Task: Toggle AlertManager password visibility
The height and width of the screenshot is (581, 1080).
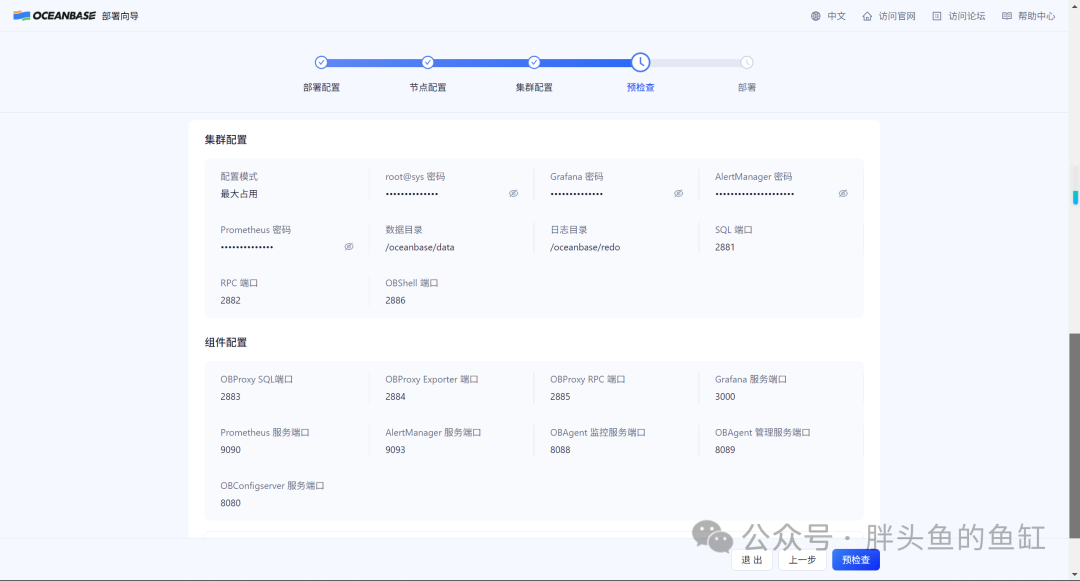Action: tap(843, 193)
